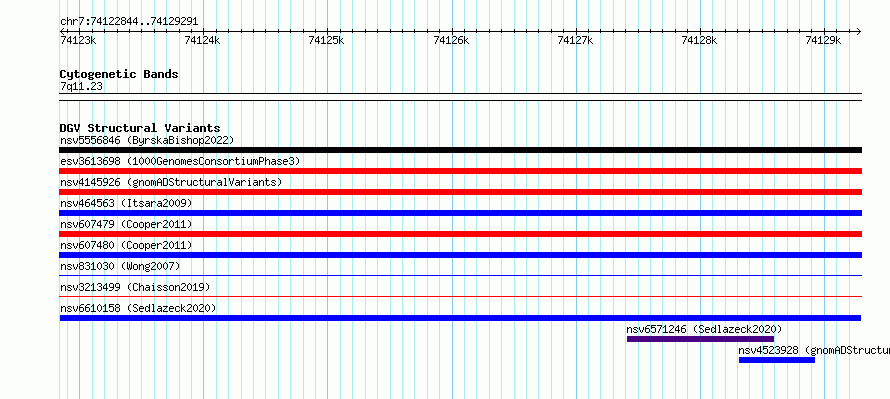Click the nsv6610158 (Sedlazeck2020) label
The image size is (890, 399).
pyautogui.click(x=138, y=308)
